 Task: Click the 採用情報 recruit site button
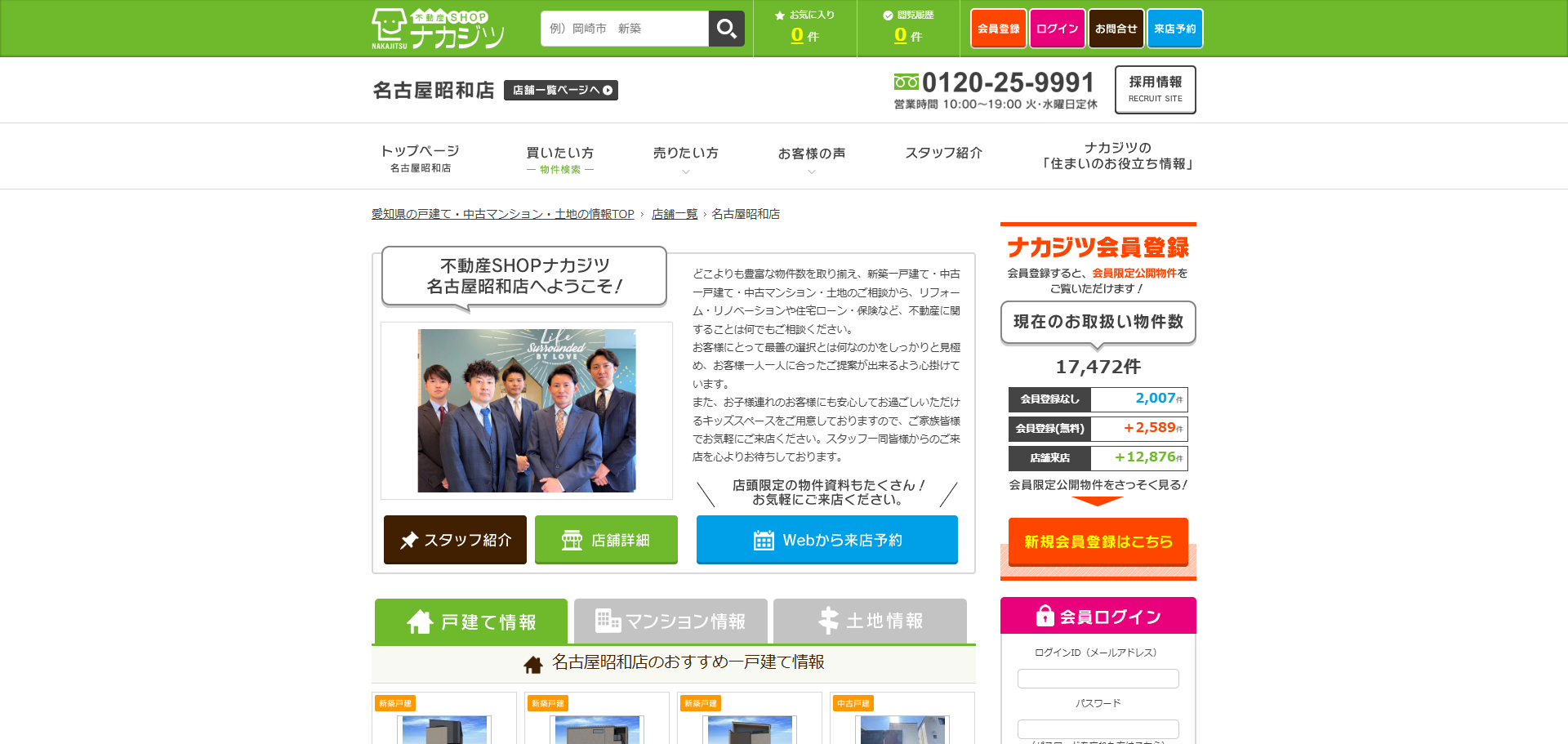tap(1155, 89)
